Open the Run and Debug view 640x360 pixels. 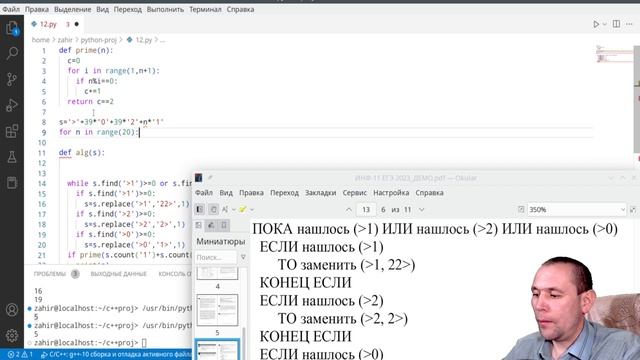pyautogui.click(x=12, y=105)
